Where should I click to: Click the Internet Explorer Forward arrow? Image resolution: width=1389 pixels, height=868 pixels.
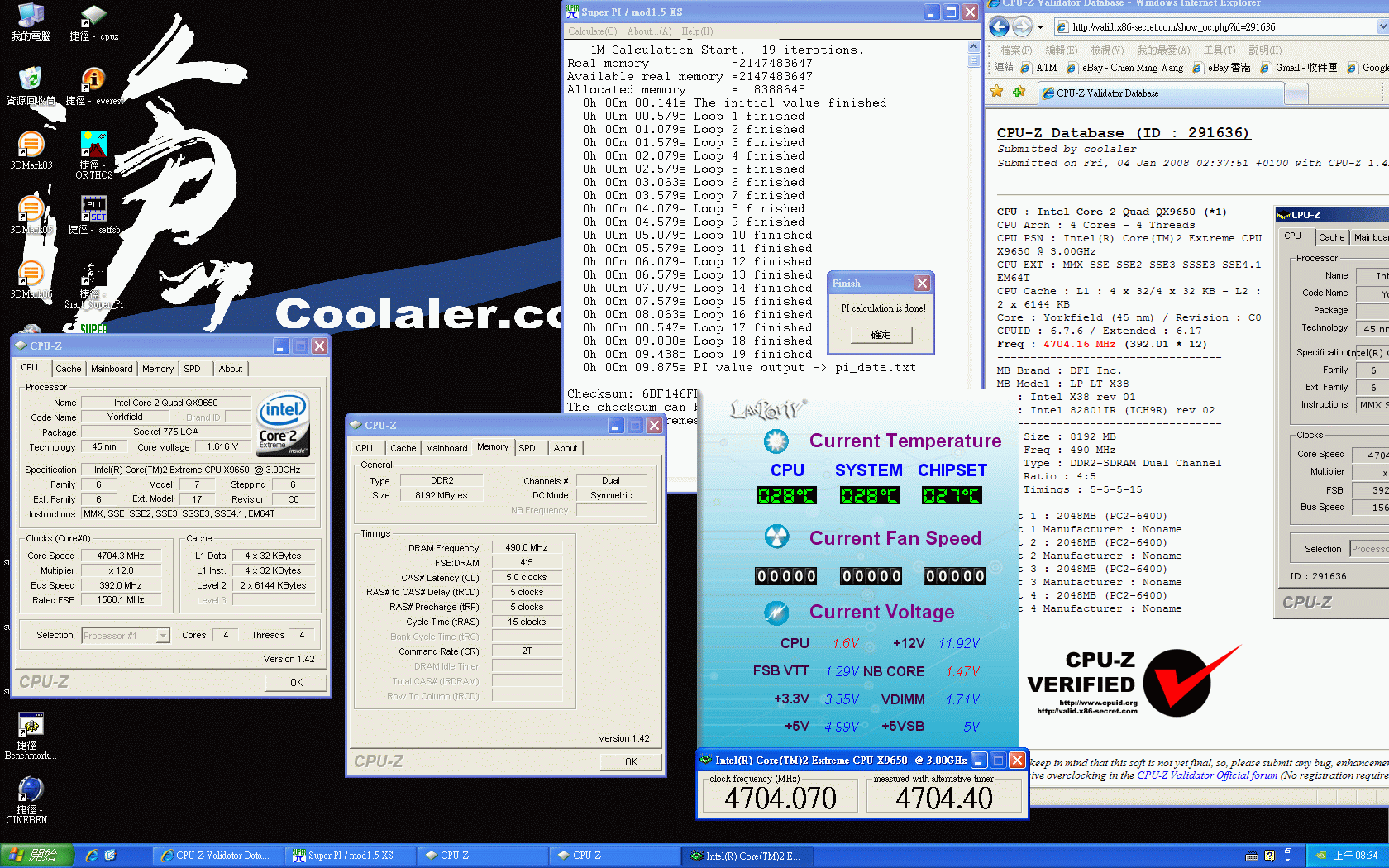1022,27
